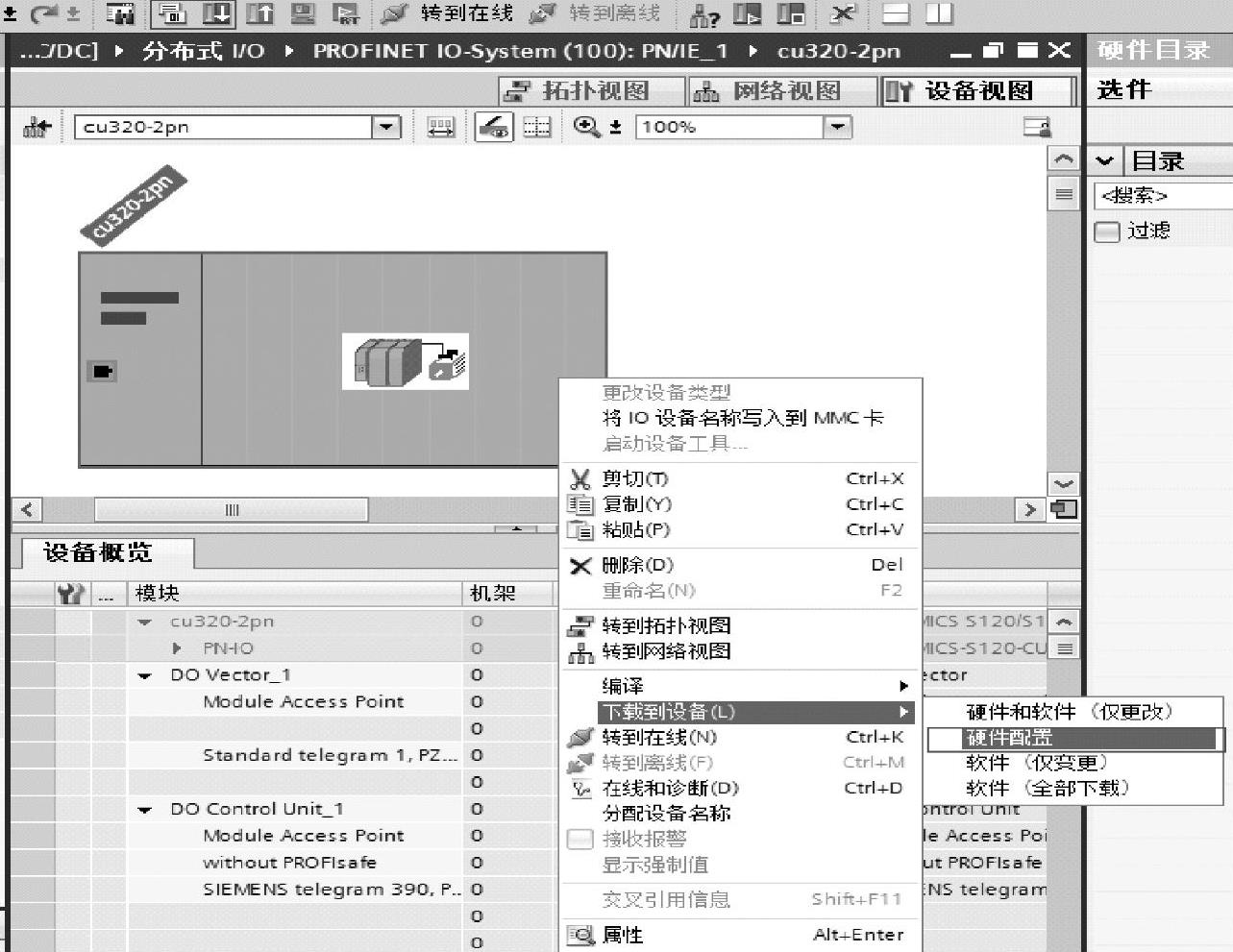This screenshot has height=952, width=1233.
Task: Click the page break grid icon in editor toolbar
Action: click(x=537, y=127)
